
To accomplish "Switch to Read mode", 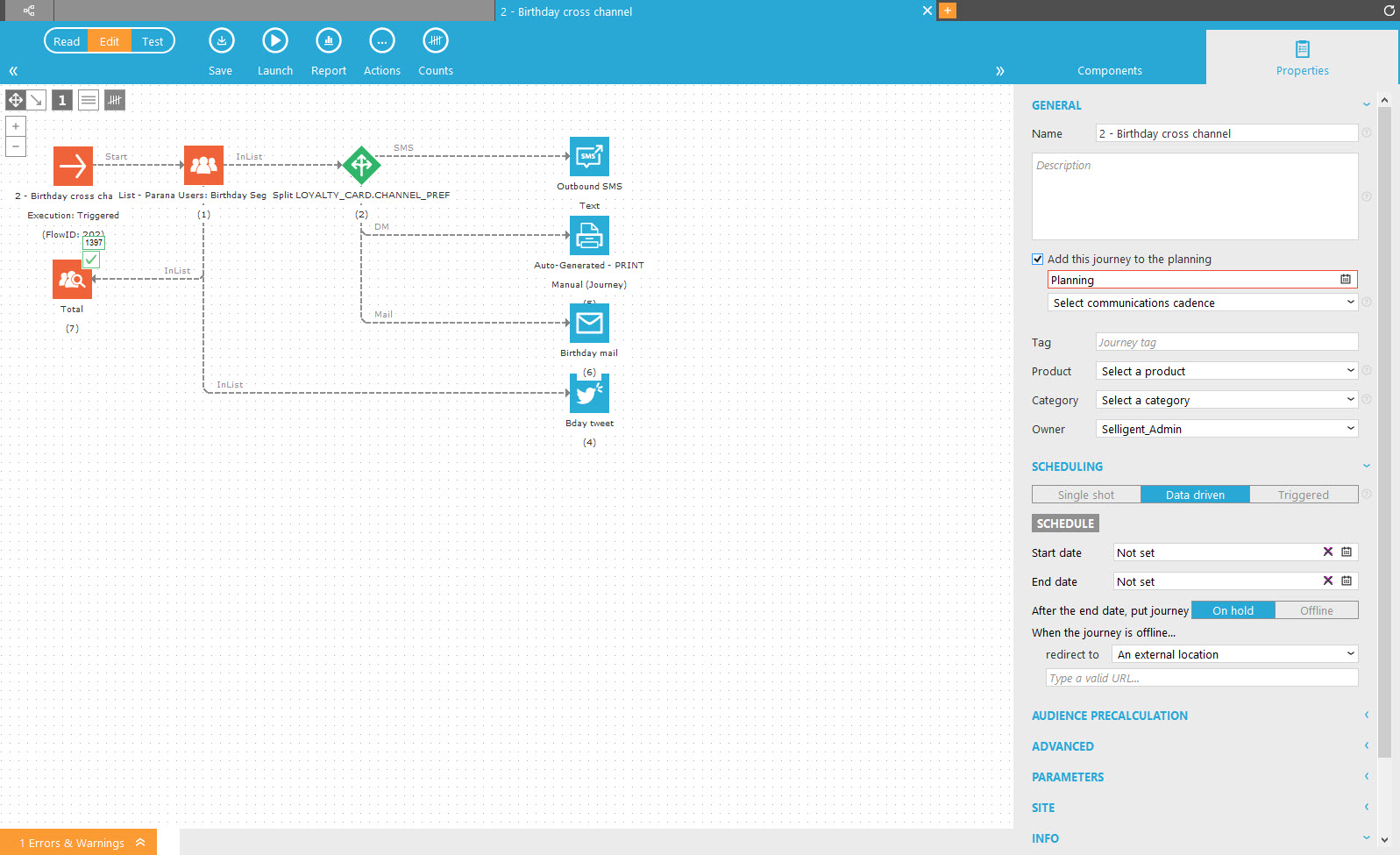I will click(x=67, y=41).
